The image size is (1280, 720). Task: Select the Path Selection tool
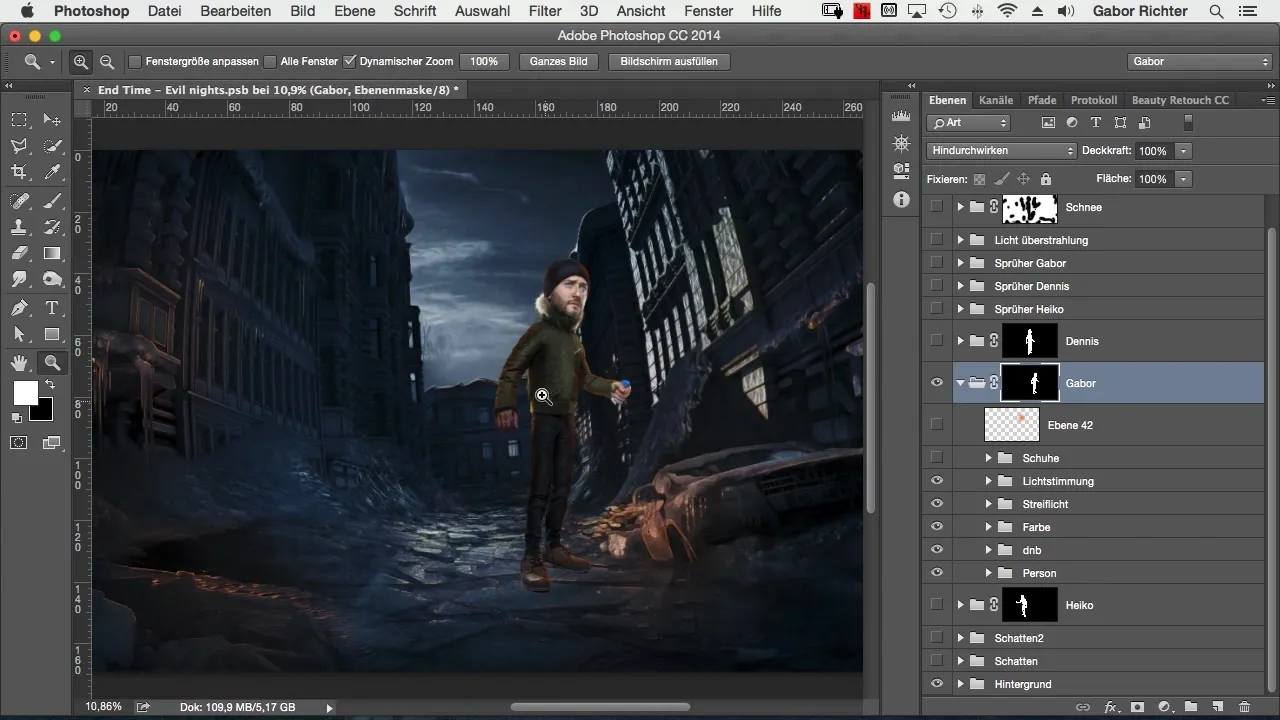pyautogui.click(x=19, y=335)
